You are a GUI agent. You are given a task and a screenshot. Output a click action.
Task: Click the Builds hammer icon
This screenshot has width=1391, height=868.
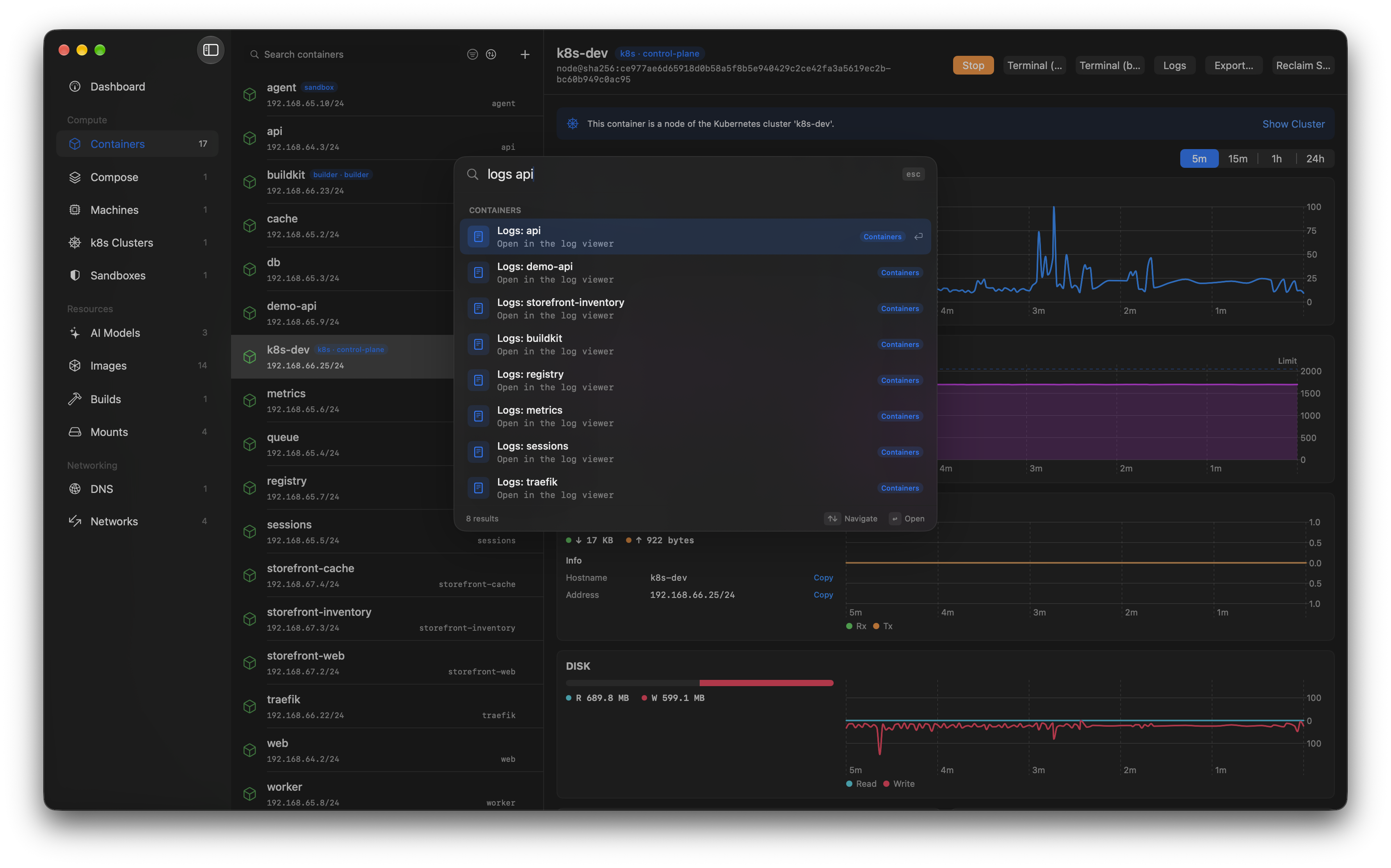point(75,399)
